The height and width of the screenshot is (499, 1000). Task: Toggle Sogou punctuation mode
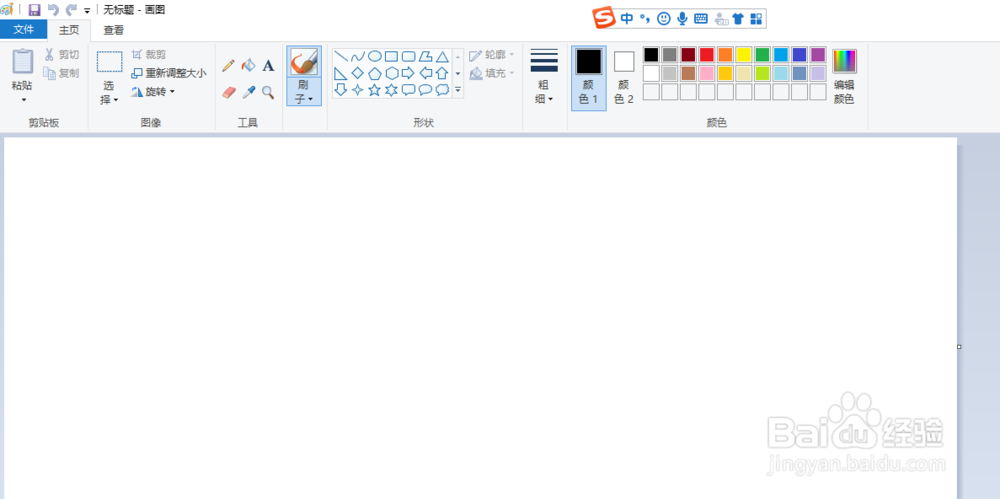(x=645, y=19)
